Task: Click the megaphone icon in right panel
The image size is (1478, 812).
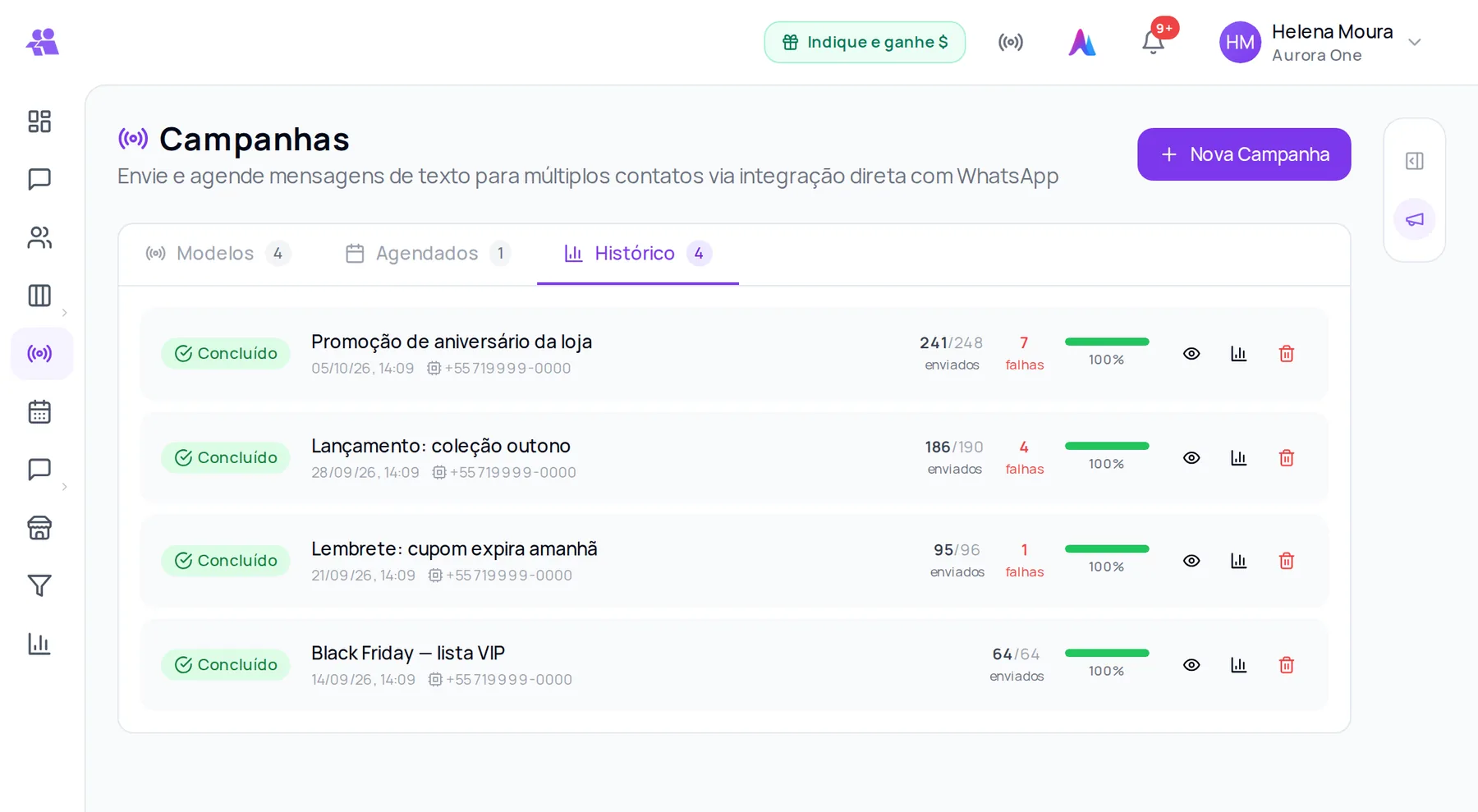Action: [1415, 219]
